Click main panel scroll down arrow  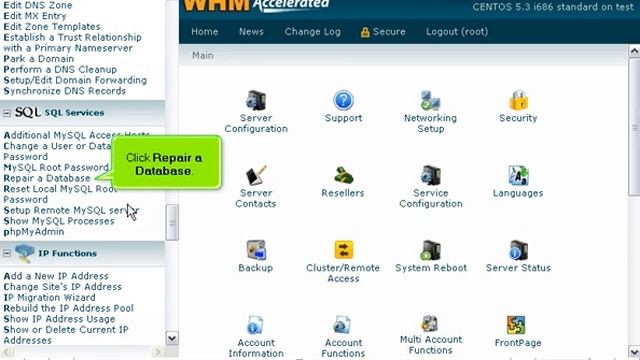pyautogui.click(x=634, y=352)
